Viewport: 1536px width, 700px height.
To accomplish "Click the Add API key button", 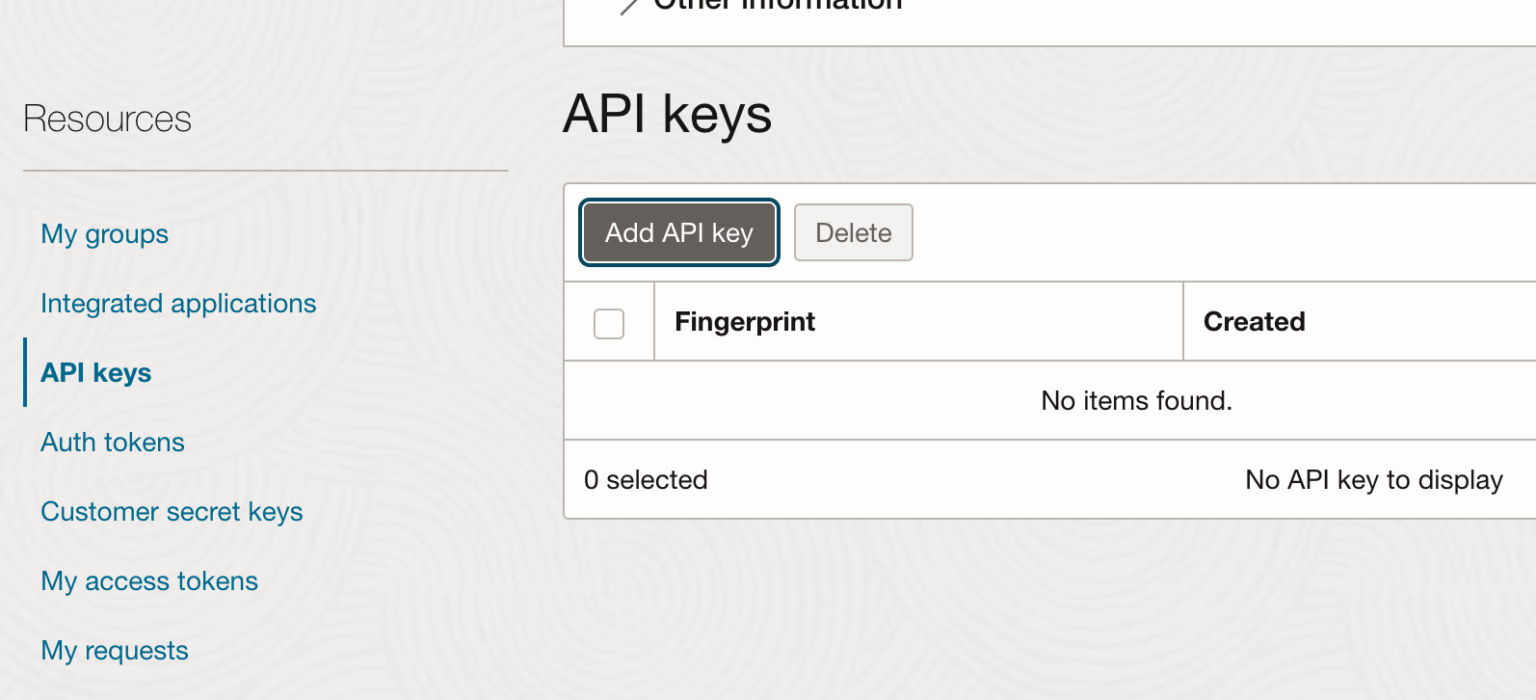I will tap(679, 233).
